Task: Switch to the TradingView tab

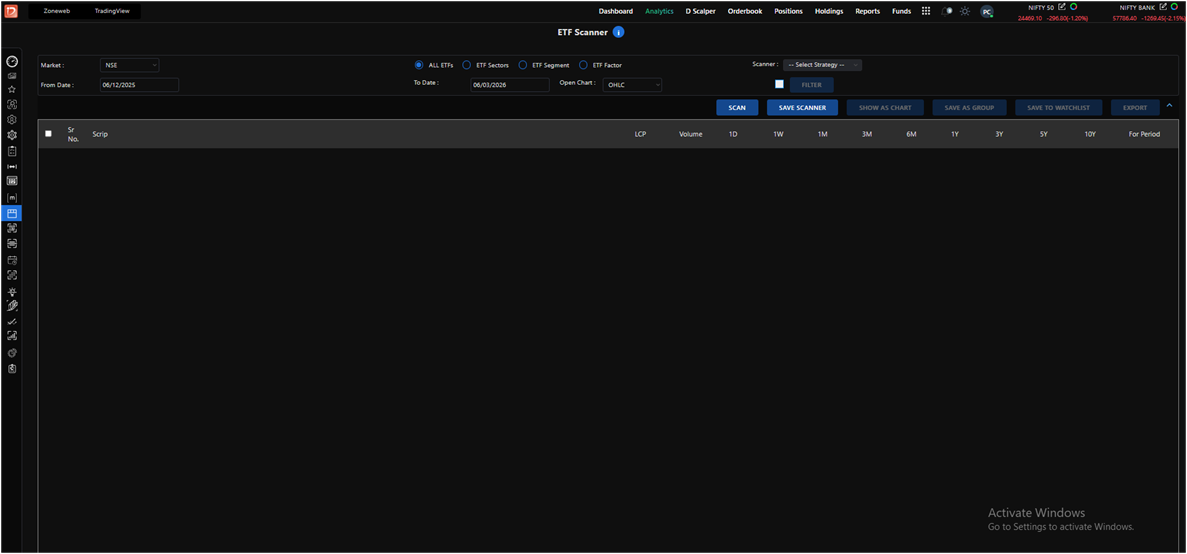Action: click(x=112, y=11)
